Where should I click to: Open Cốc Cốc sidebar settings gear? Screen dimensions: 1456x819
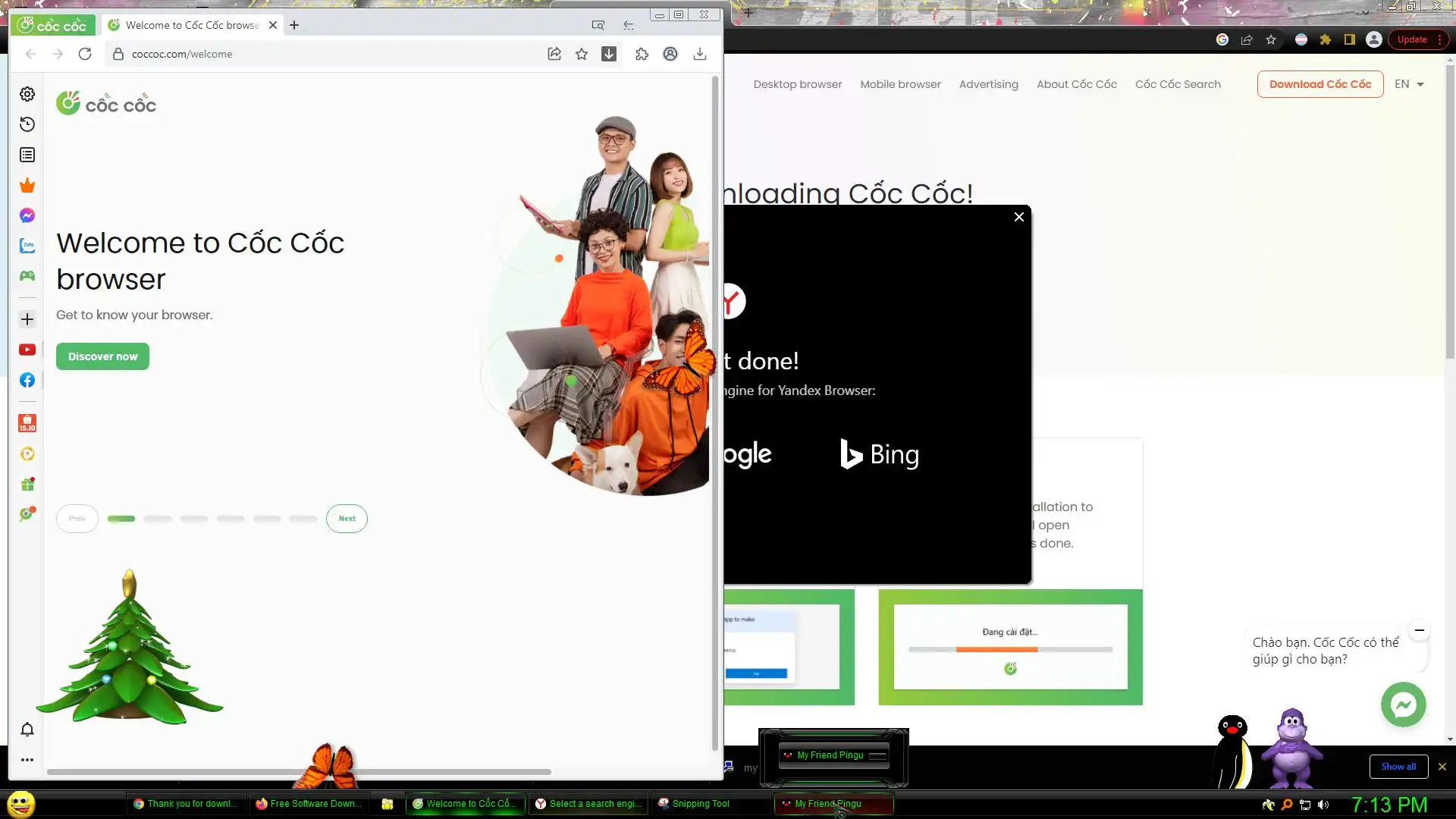[27, 94]
